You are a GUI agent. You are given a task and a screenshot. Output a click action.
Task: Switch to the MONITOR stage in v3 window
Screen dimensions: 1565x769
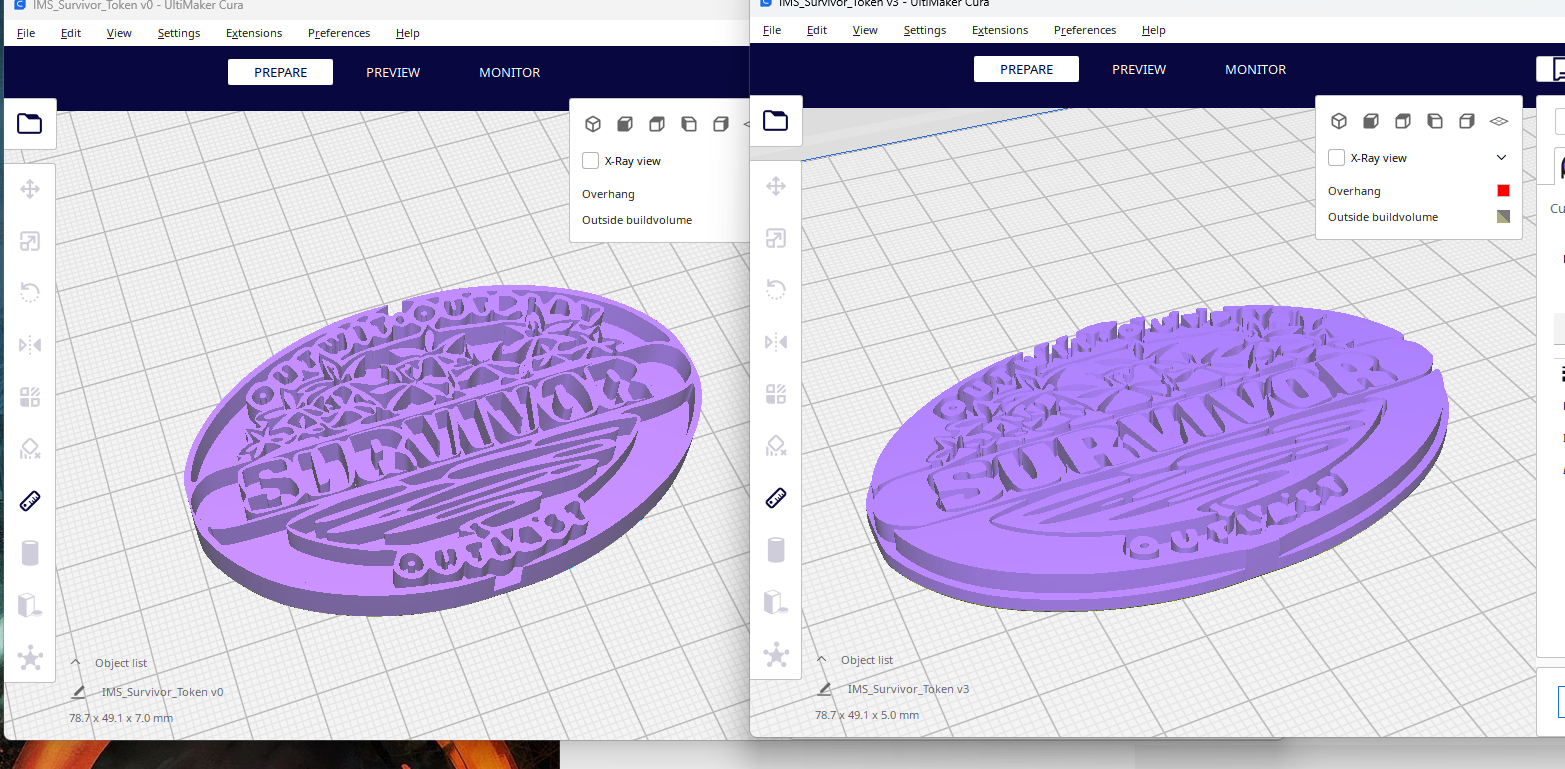click(1256, 69)
